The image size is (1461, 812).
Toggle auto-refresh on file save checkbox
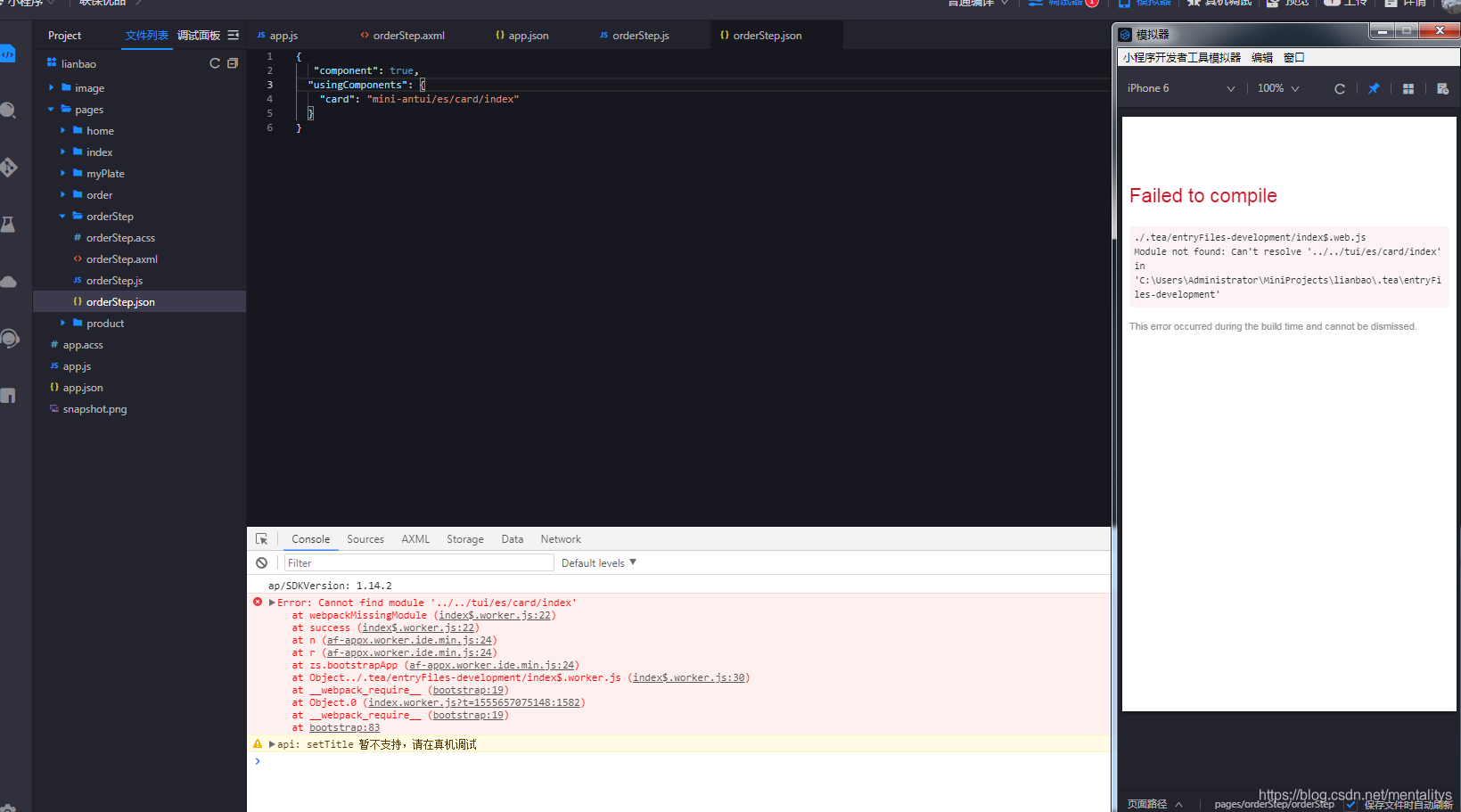point(1351,804)
